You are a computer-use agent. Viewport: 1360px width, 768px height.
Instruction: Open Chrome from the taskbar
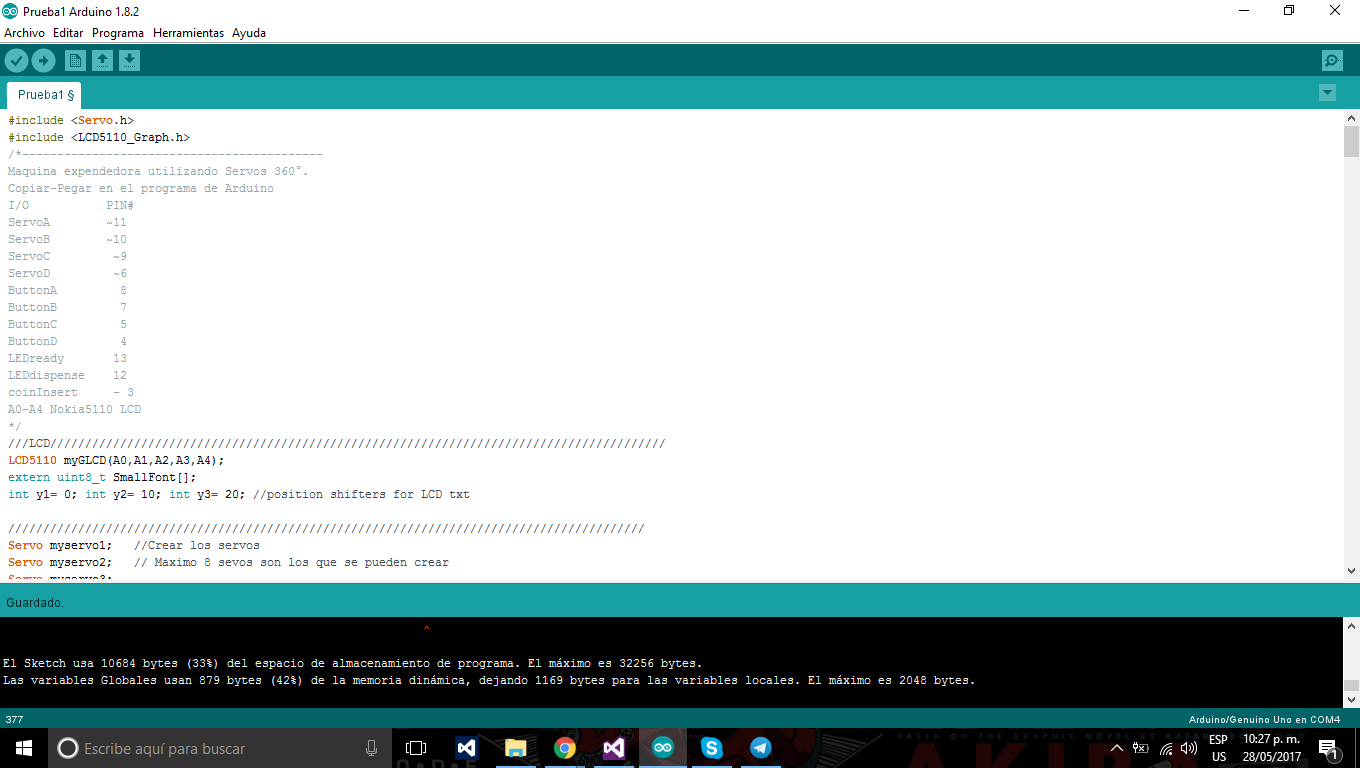click(x=565, y=748)
